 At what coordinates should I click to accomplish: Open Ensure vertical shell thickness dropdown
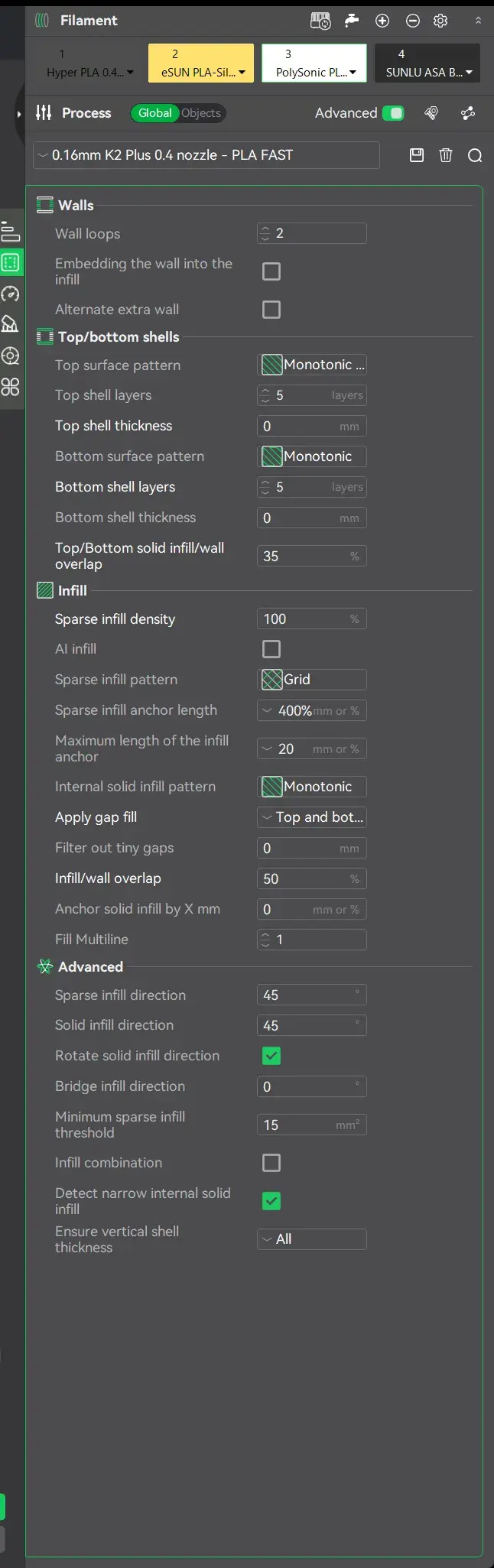pyautogui.click(x=312, y=1239)
